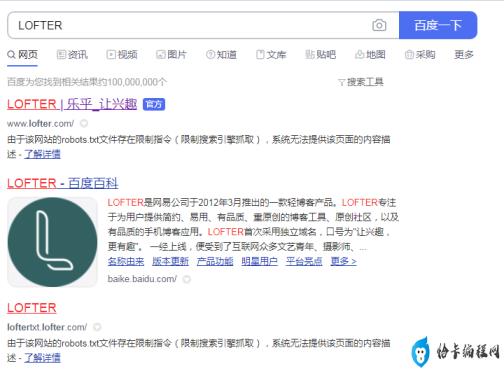The width and height of the screenshot is (504, 371).
Task: Click 了解详情 under the loftertxt result
Action: point(42,358)
